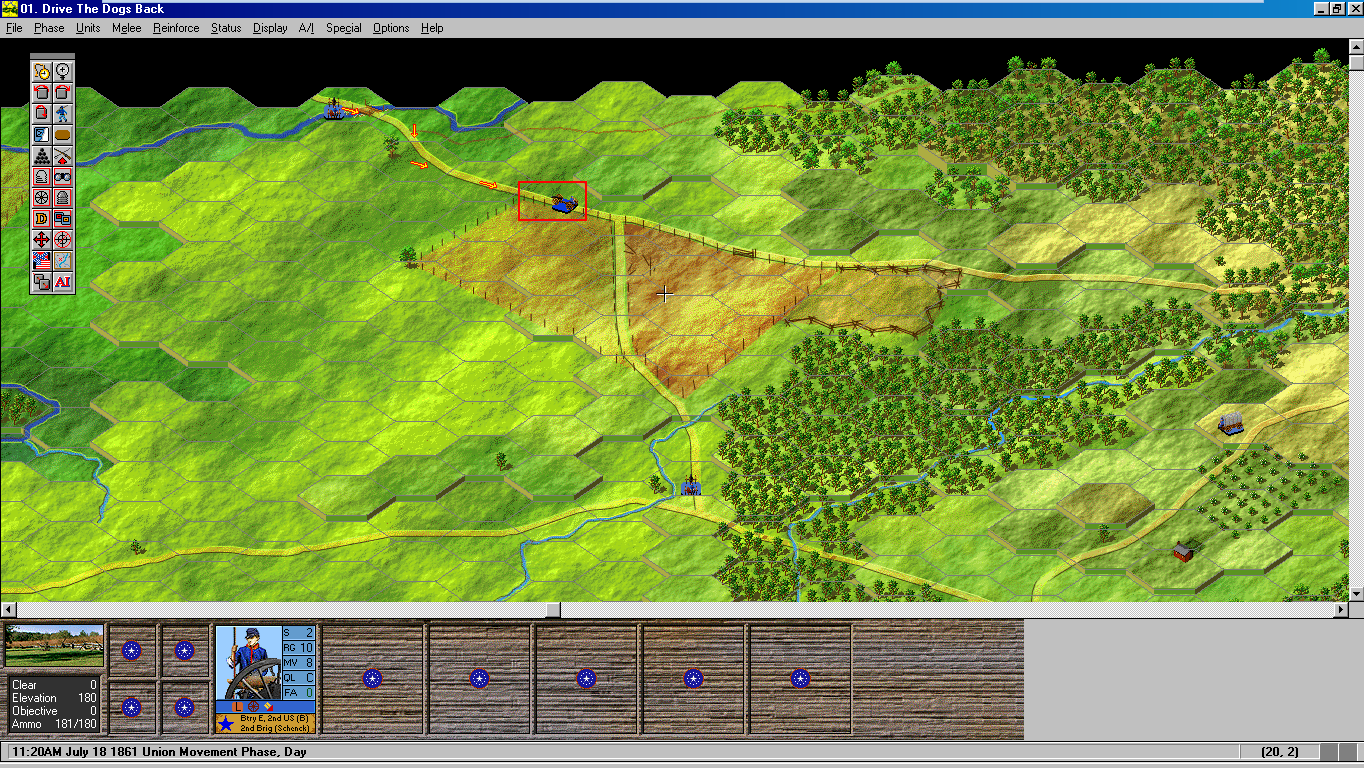Turn the unit counterclockwise with the left rotate icon

point(41,92)
